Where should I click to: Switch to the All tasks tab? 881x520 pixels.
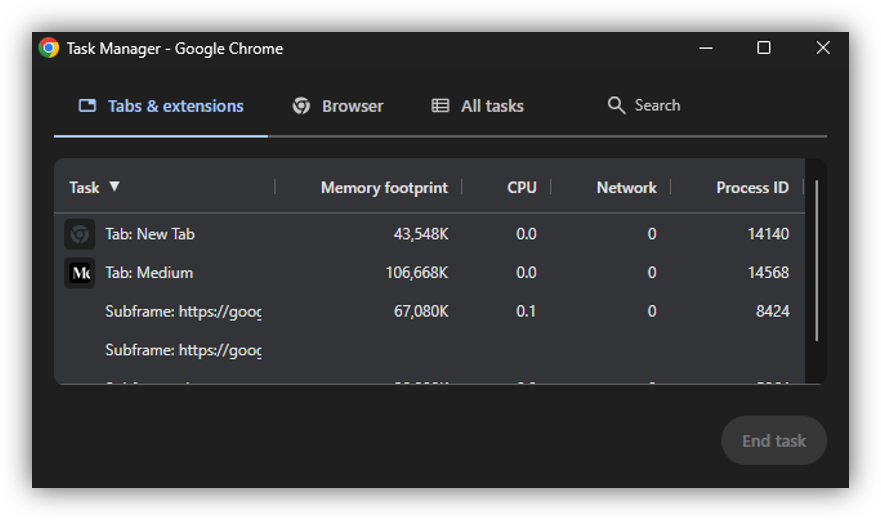[477, 106]
